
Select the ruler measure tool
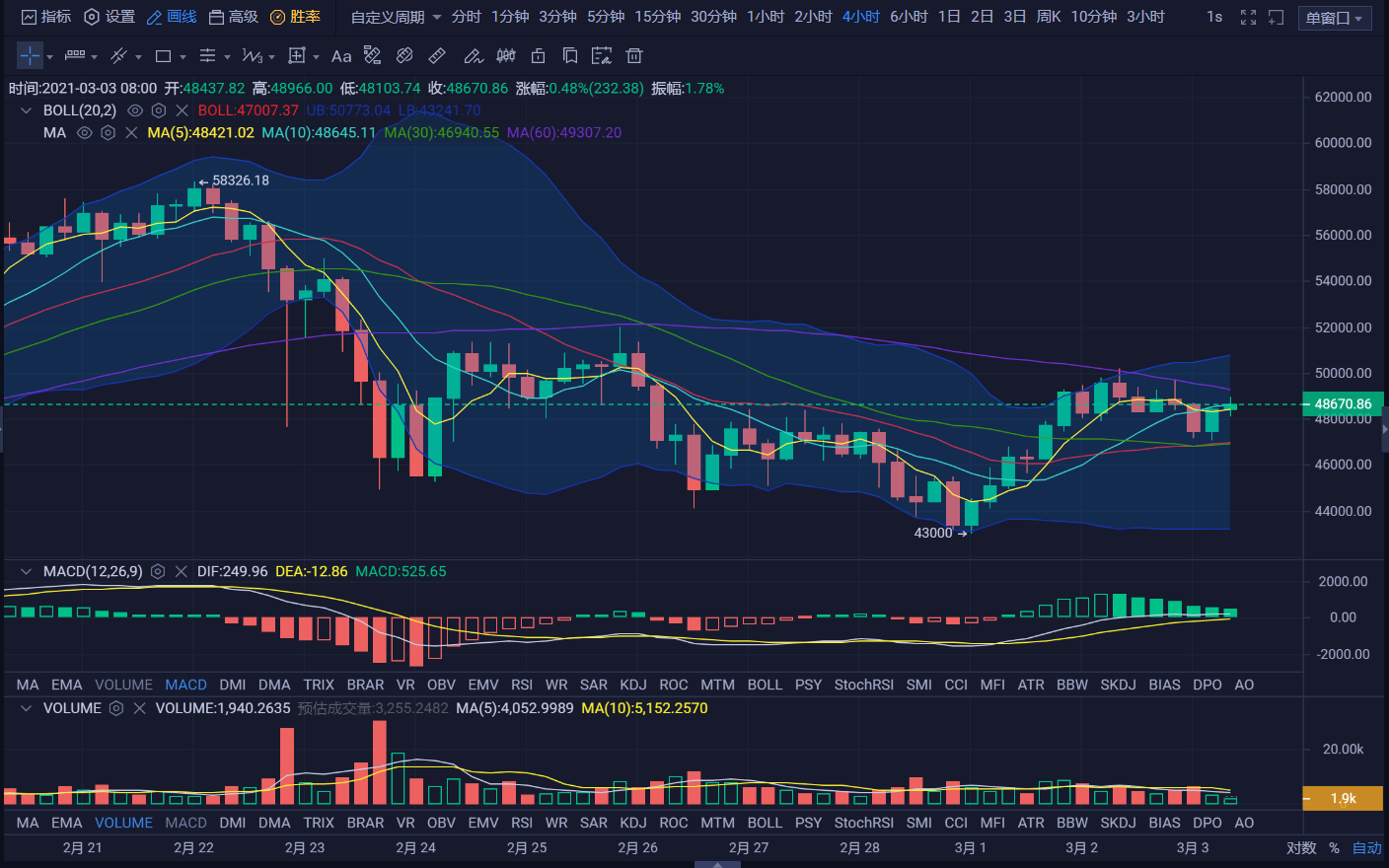pos(437,56)
